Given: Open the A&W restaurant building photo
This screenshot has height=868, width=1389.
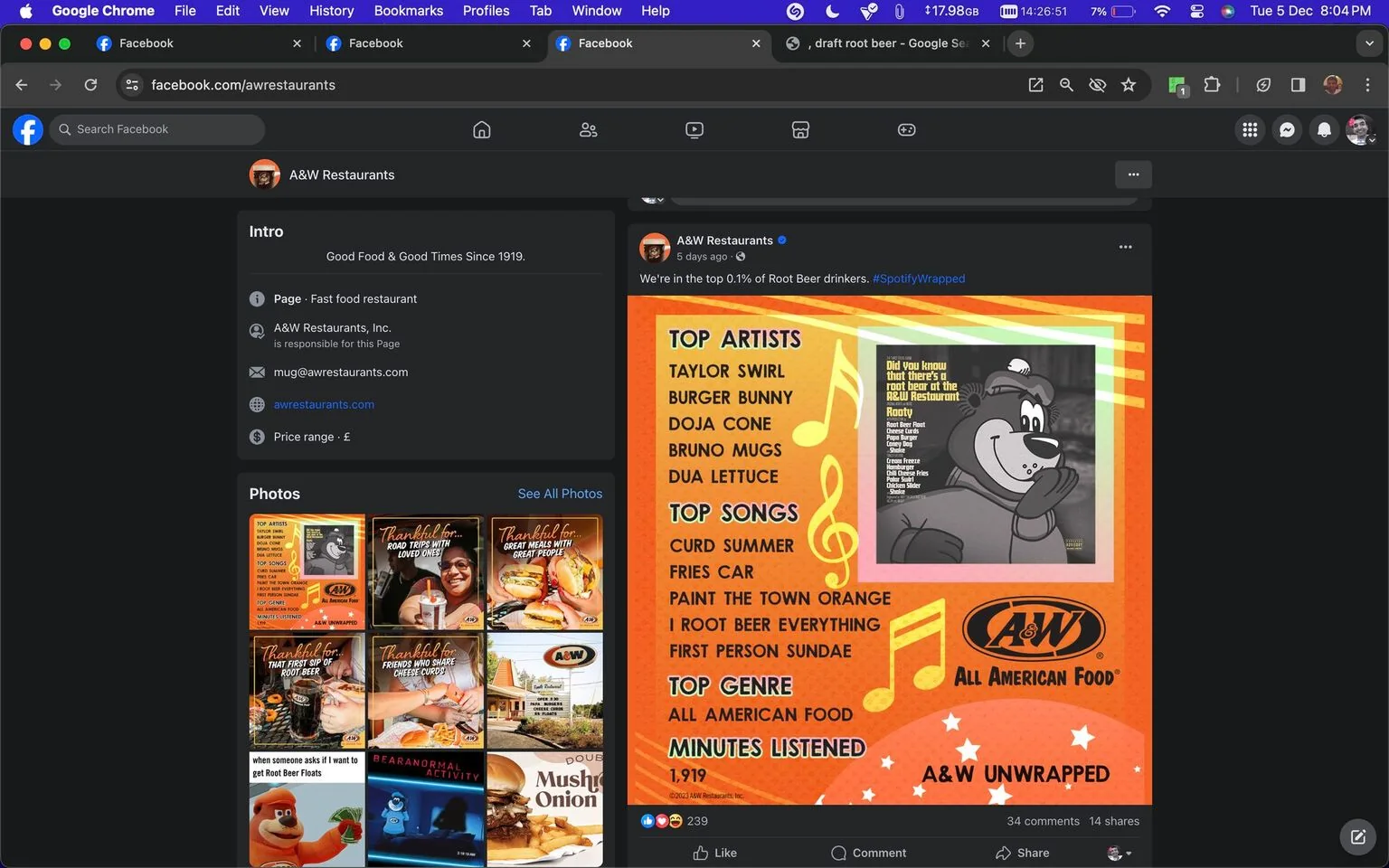Looking at the screenshot, I should click(545, 691).
